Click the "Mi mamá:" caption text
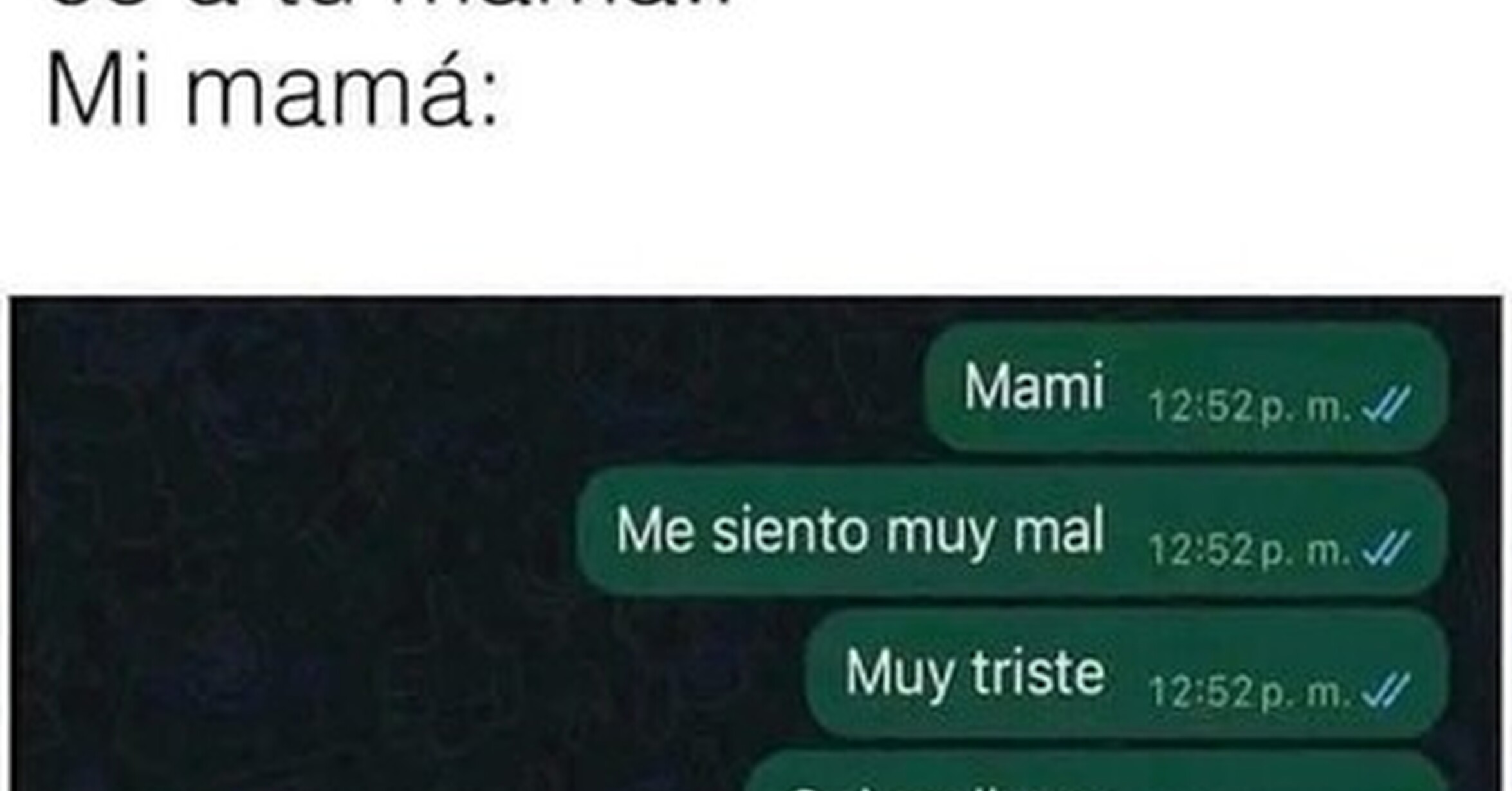Screen dimensions: 1512x791 (272, 90)
